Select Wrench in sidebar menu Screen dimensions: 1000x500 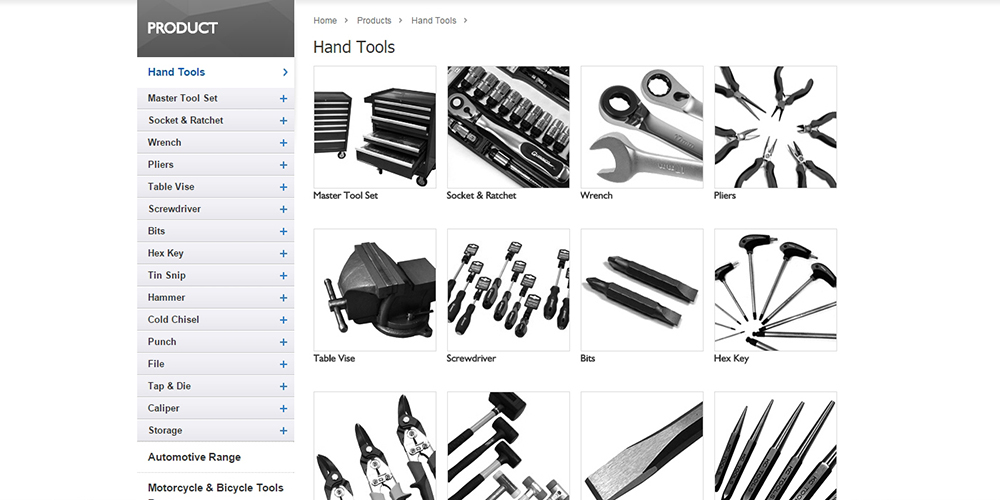[165, 142]
